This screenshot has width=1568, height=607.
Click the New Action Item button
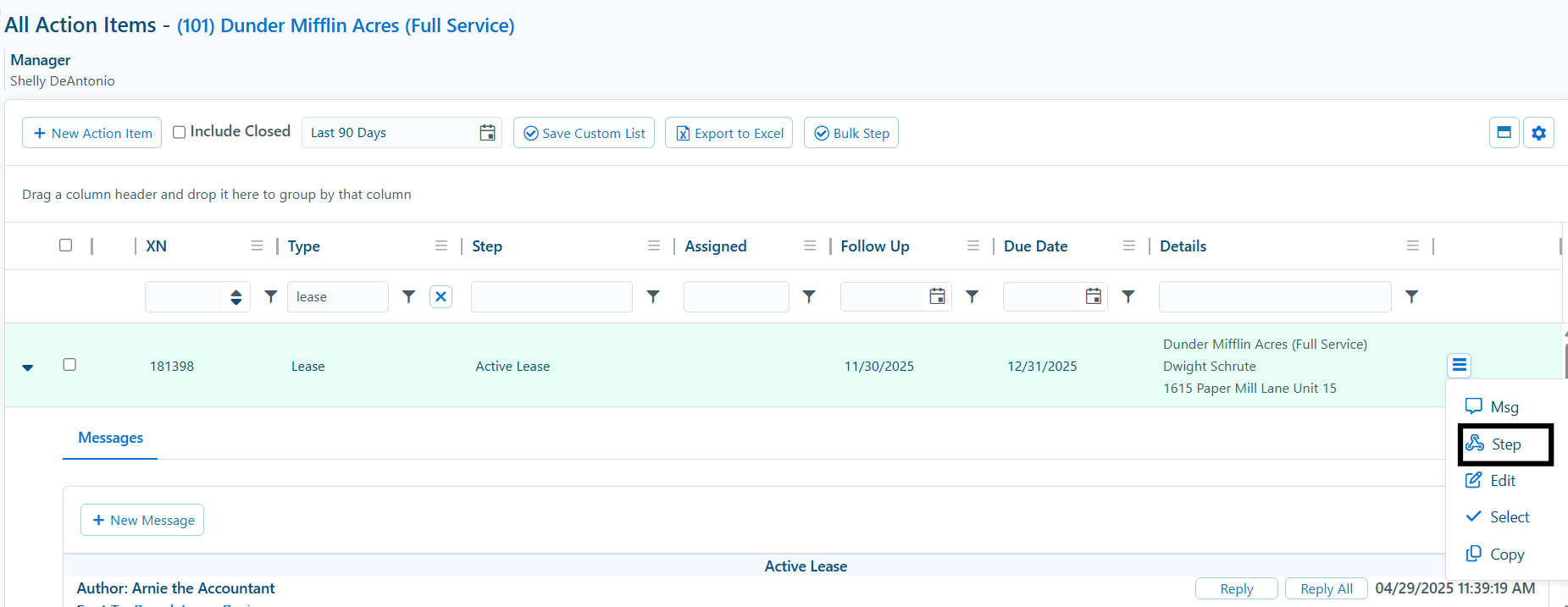click(91, 133)
